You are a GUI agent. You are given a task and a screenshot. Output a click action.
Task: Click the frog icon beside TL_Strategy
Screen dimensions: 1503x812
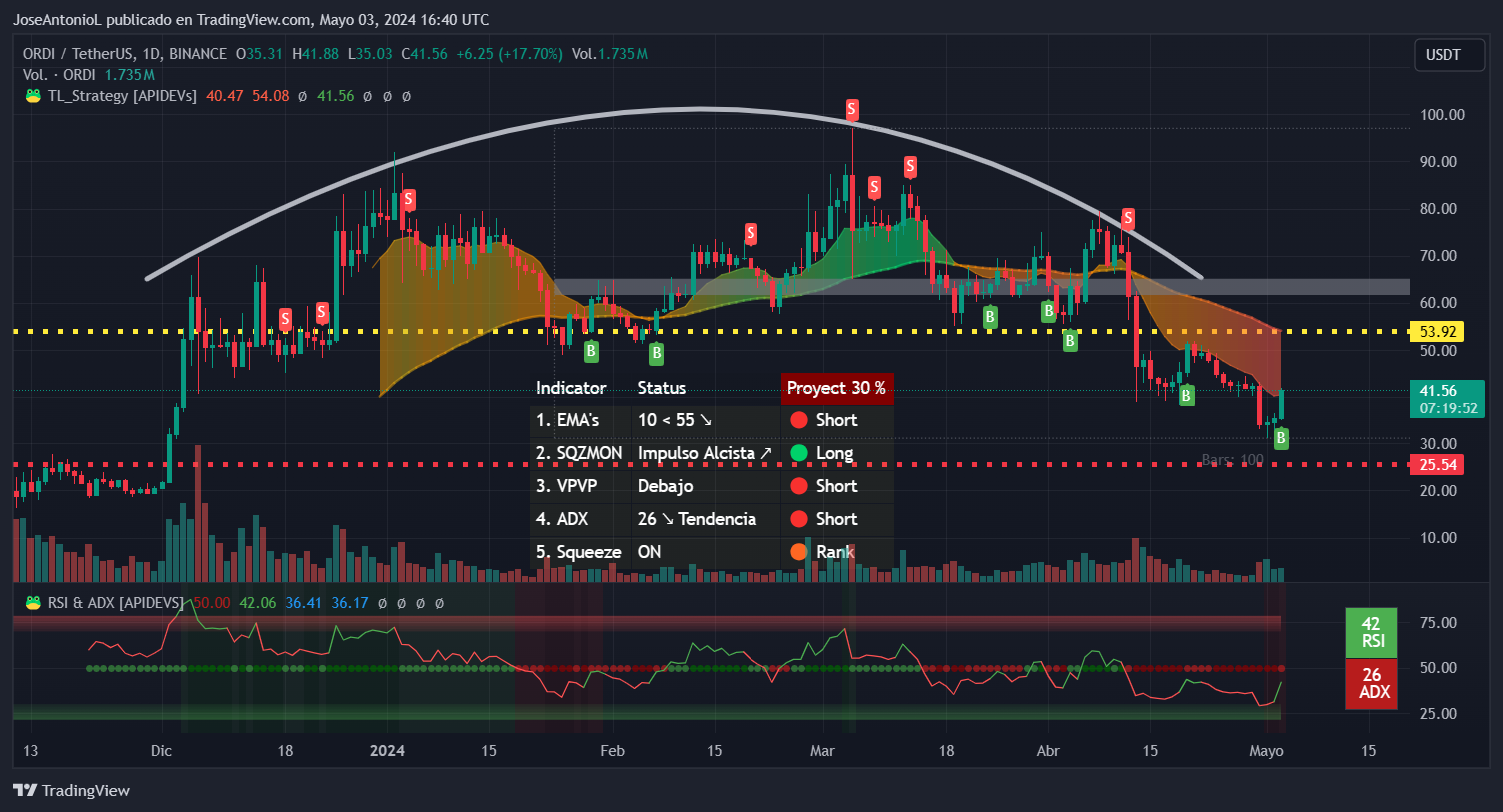[x=33, y=96]
